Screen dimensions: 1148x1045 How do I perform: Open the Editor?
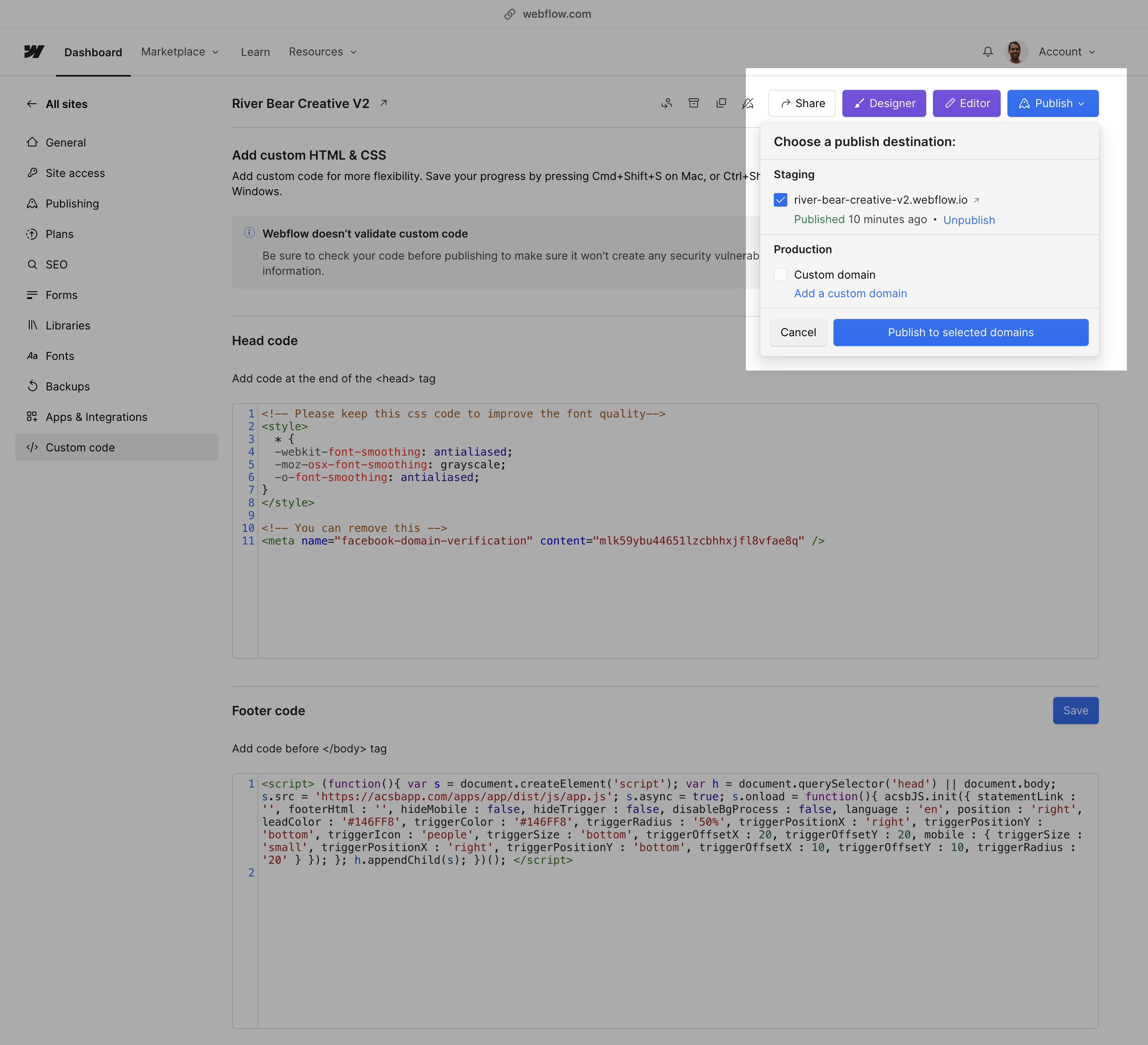pyautogui.click(x=966, y=103)
